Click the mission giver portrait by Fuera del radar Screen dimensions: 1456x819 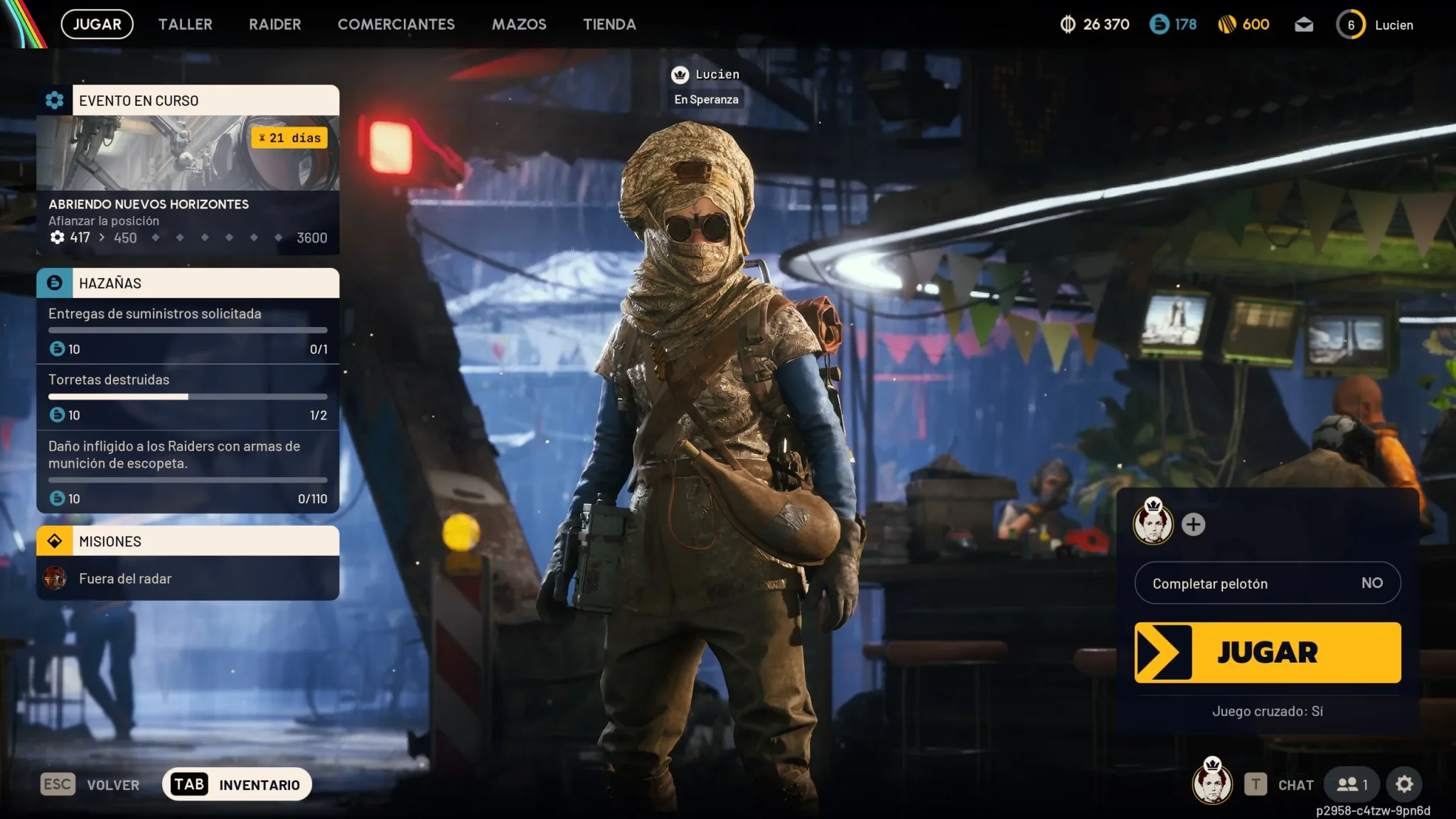55,578
